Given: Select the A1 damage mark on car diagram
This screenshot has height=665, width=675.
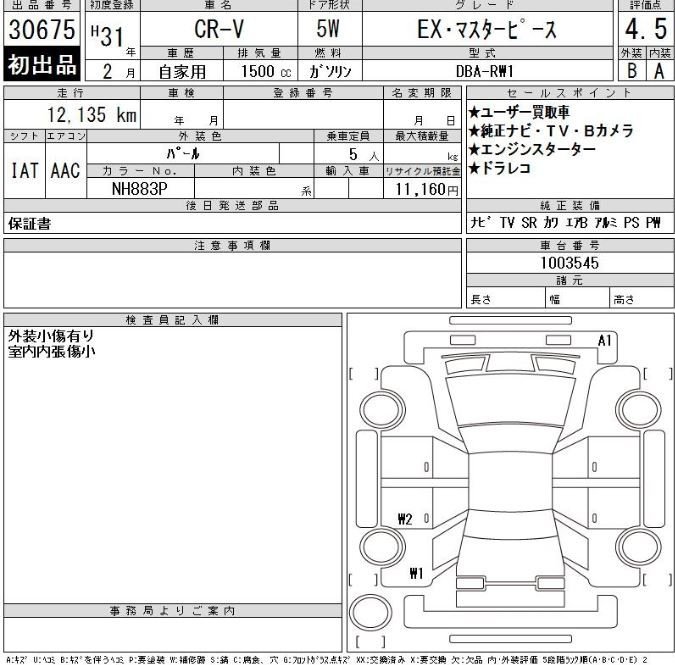Looking at the screenshot, I should (x=605, y=340).
